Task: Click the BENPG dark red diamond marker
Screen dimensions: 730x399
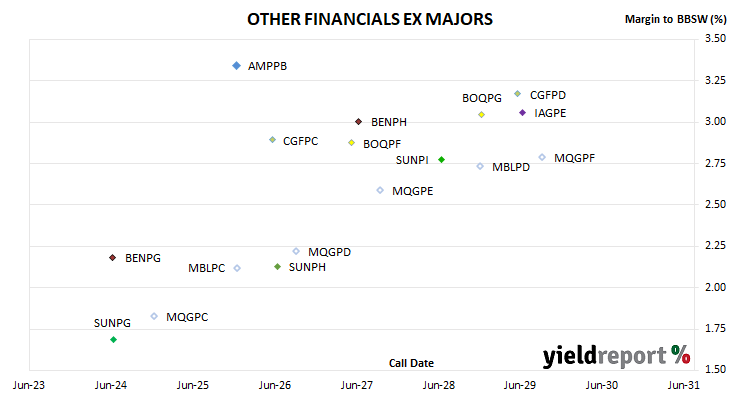Action: (x=112, y=257)
